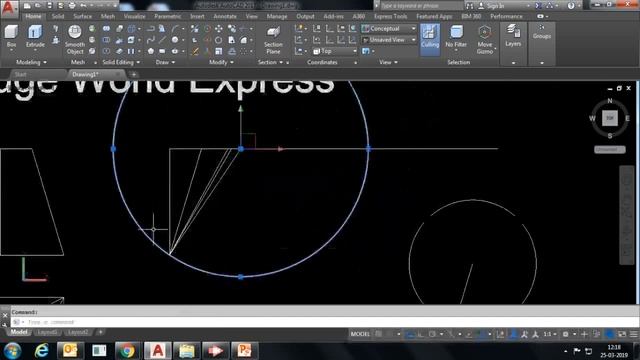Open the Unsaved View dropdown
640x360 pixels.
(x=389, y=40)
